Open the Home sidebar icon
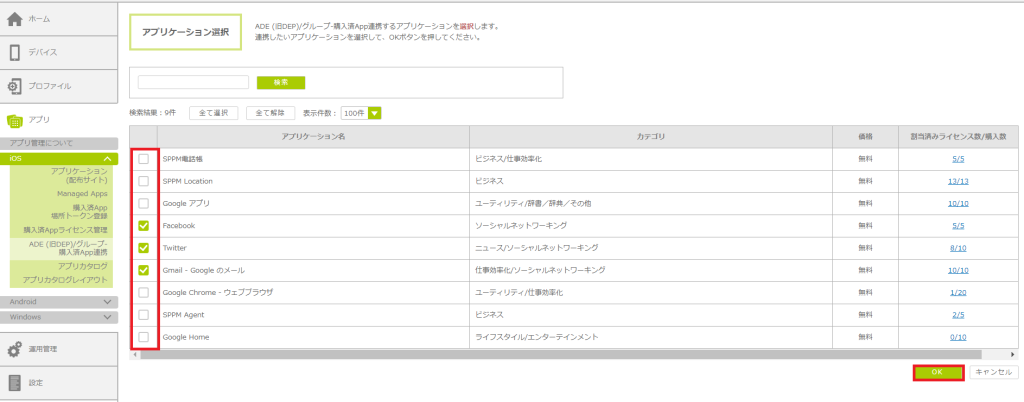1024x402 pixels. pyautogui.click(x=14, y=20)
